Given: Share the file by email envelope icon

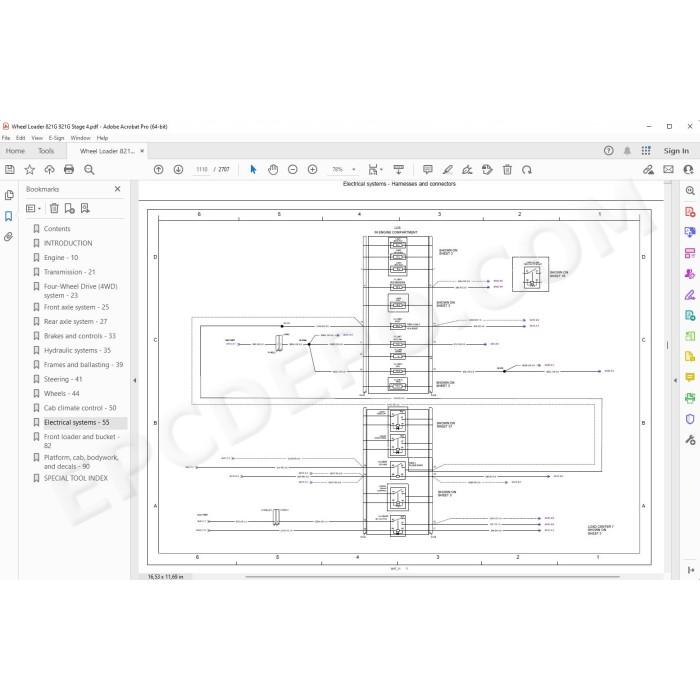Looking at the screenshot, I should click(668, 170).
